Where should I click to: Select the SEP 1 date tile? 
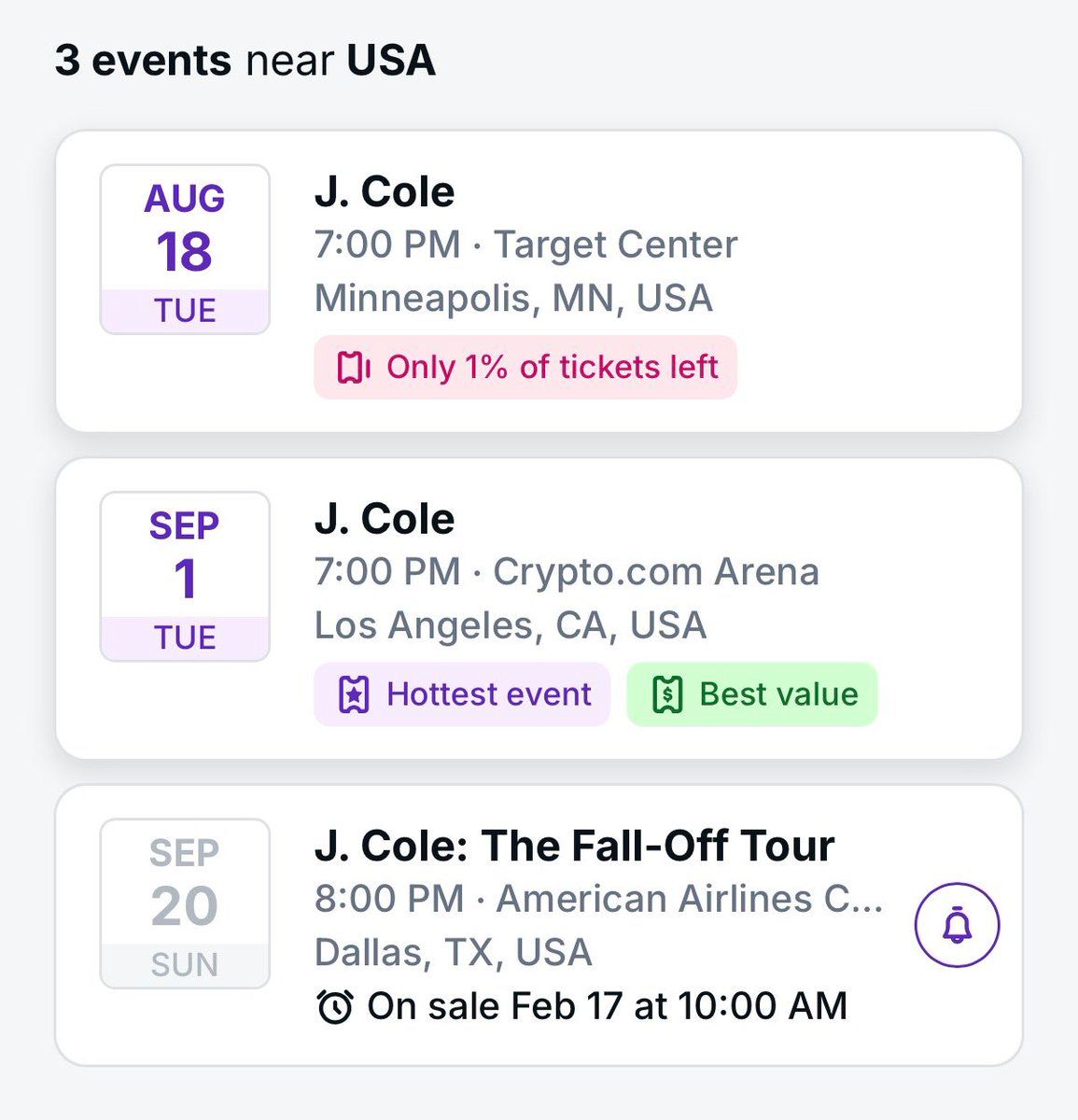[185, 577]
